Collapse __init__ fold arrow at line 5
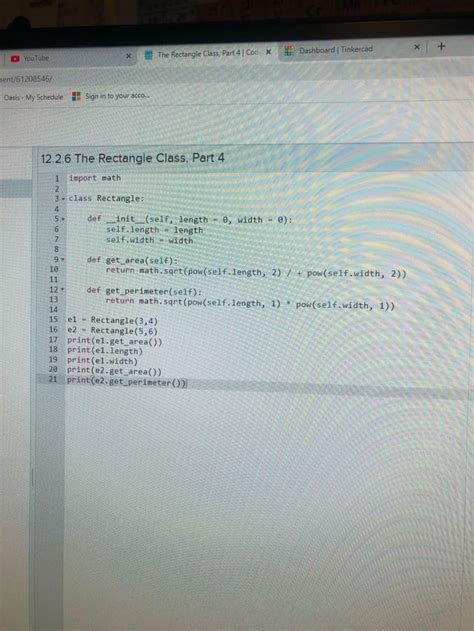This screenshot has height=631, width=474. (x=63, y=219)
